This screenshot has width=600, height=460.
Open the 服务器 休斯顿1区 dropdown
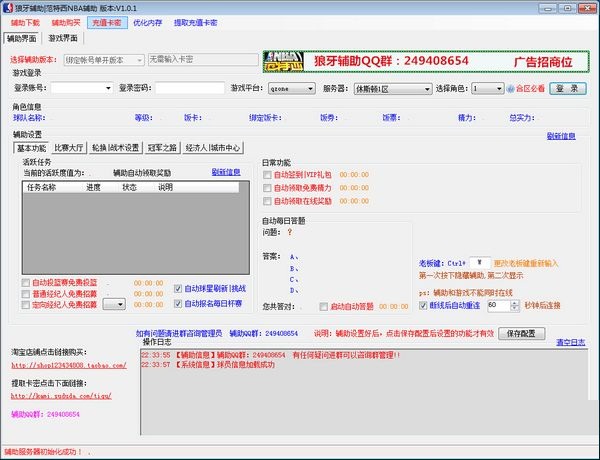[x=393, y=89]
